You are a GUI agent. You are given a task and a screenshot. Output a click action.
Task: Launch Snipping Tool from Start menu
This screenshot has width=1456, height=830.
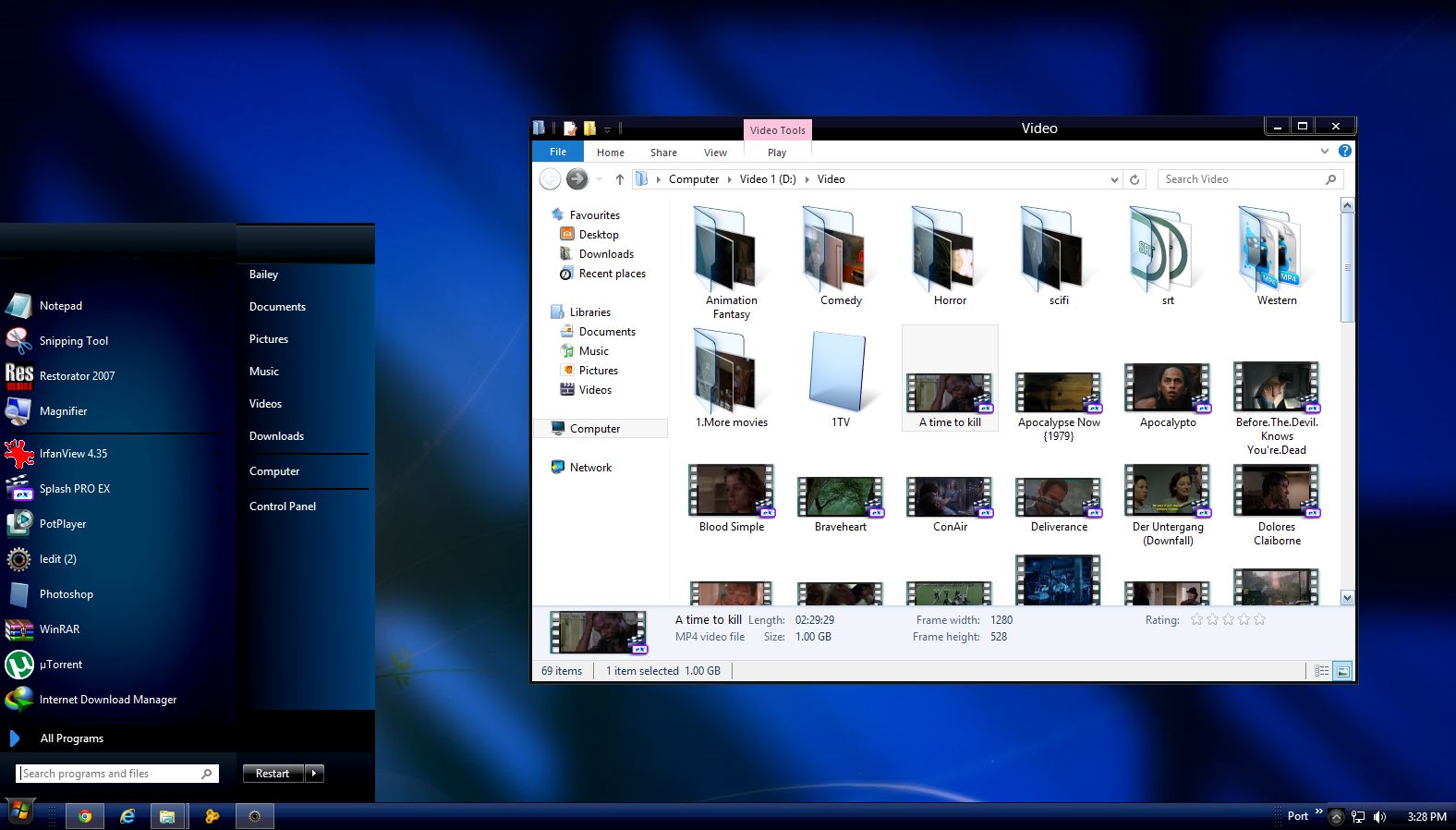pos(74,341)
